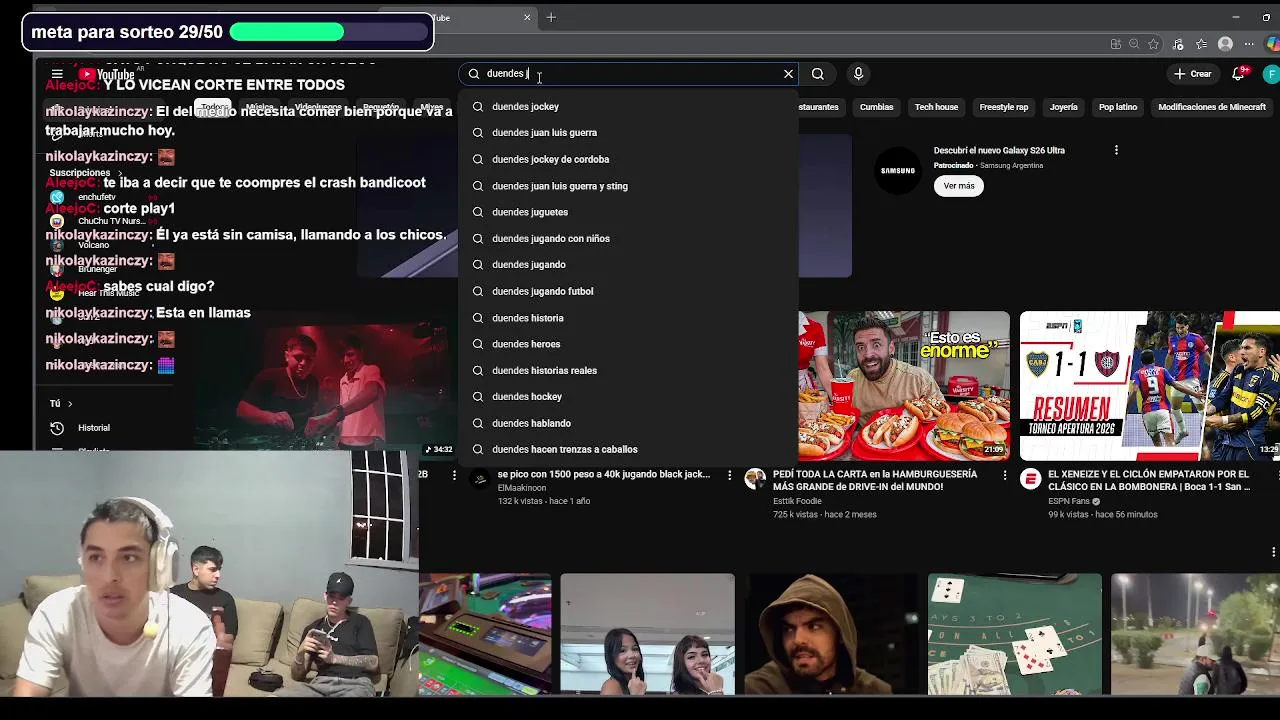Viewport: 1280px width, 720px height.
Task: Select suggestion 'duendes juguetes'
Action: 629,212
